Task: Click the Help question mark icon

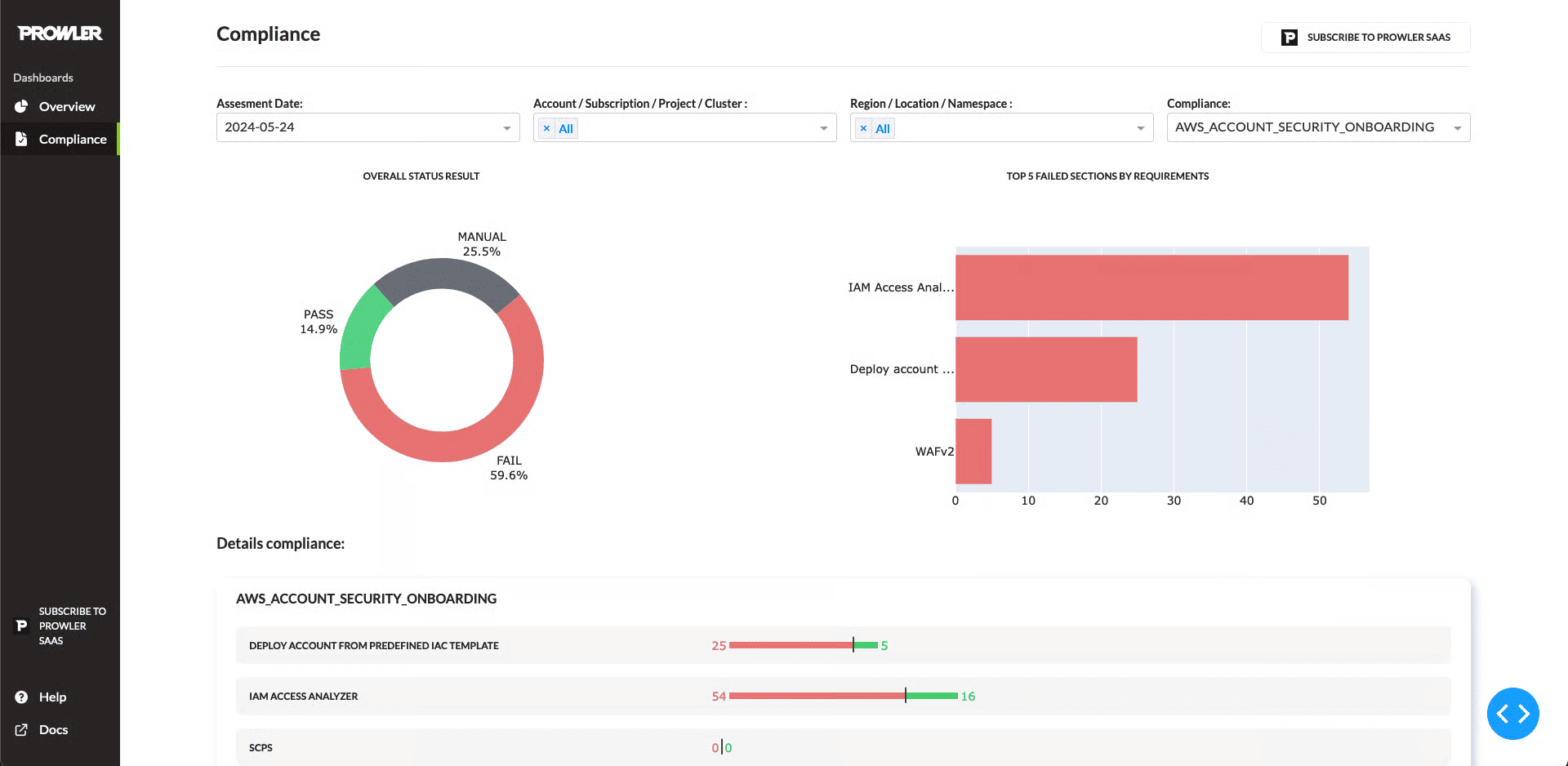Action: coord(22,697)
